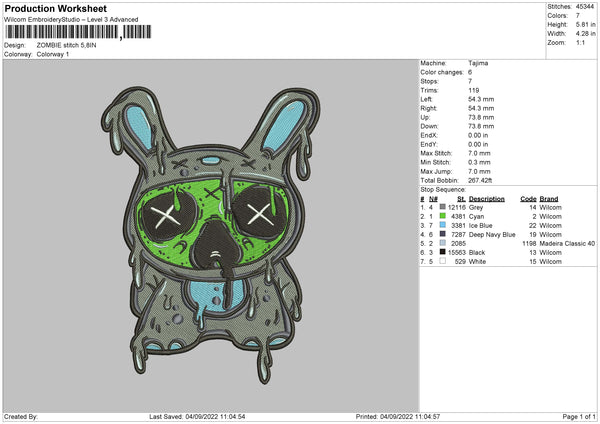Click the Black row stitch count '15563'
The image size is (600, 424).
click(x=457, y=253)
